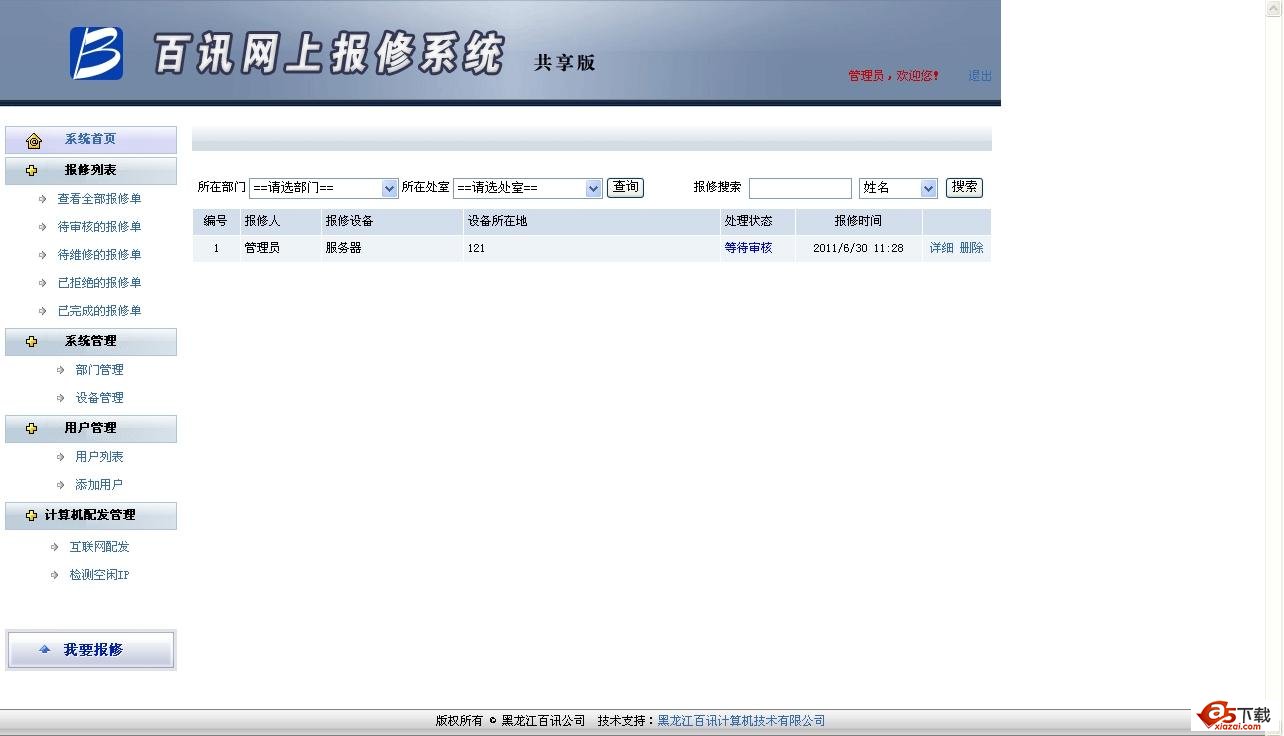Open 用户列表 page
This screenshot has width=1284, height=736.
pyautogui.click(x=99, y=457)
